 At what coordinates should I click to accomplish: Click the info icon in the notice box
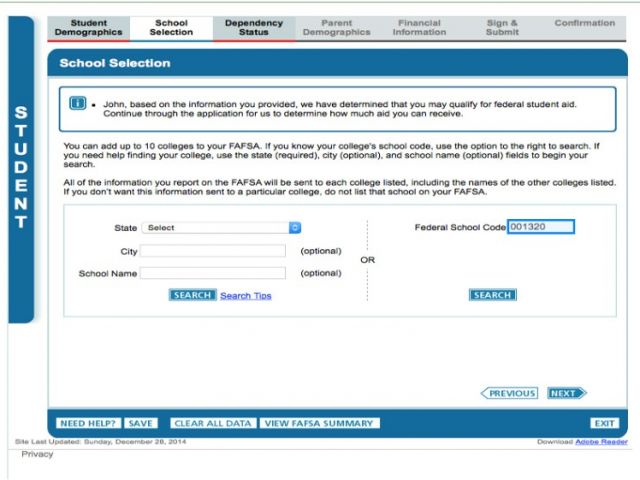pos(77,104)
